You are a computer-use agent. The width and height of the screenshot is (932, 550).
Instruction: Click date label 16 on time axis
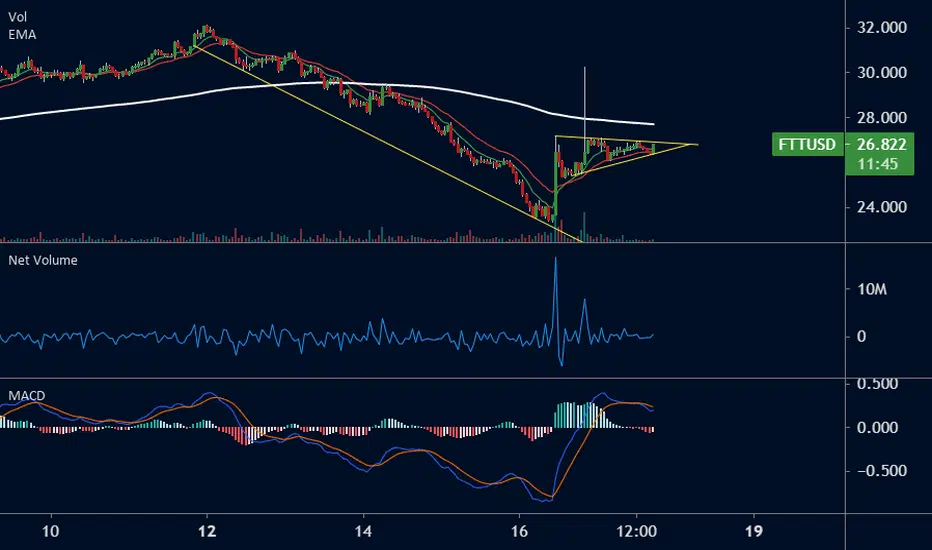click(x=519, y=531)
